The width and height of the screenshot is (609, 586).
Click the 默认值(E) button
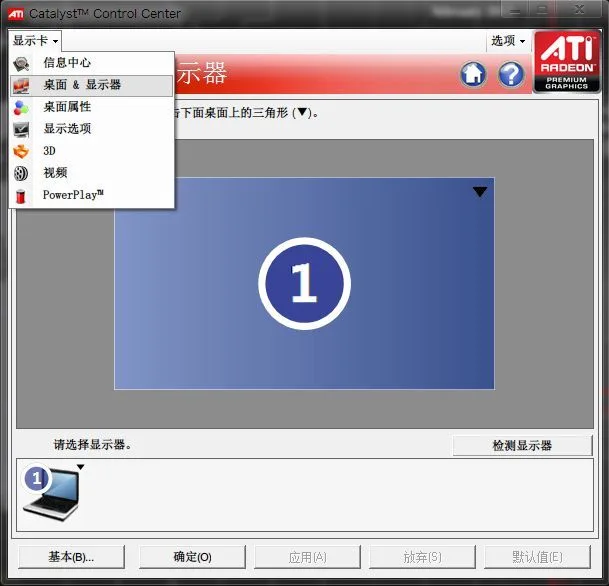(x=537, y=557)
